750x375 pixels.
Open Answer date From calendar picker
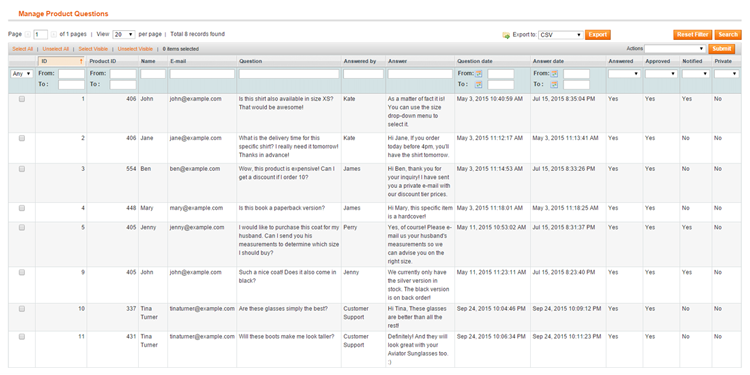(x=554, y=74)
